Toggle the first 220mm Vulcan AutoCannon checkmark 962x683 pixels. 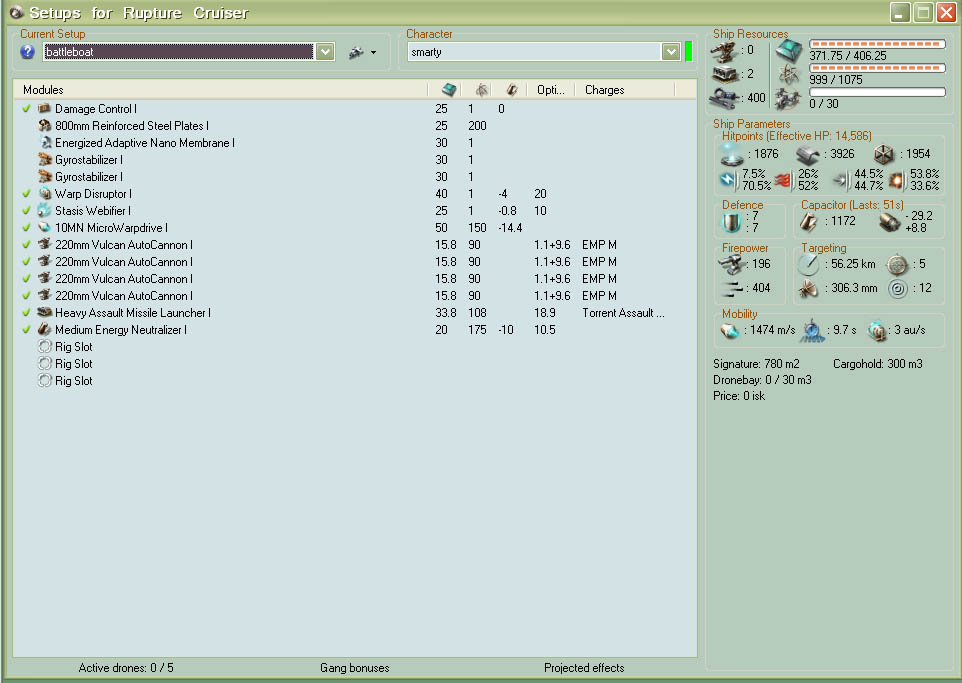tap(26, 244)
